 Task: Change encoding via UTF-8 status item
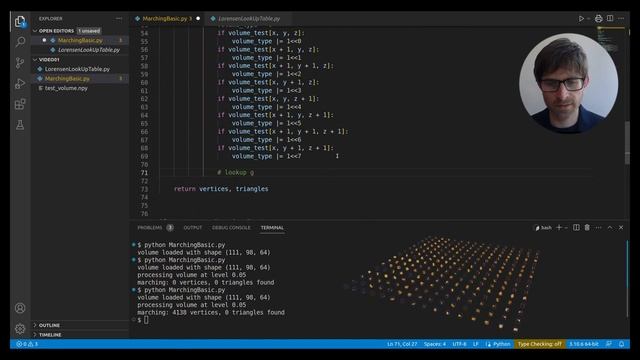459,344
